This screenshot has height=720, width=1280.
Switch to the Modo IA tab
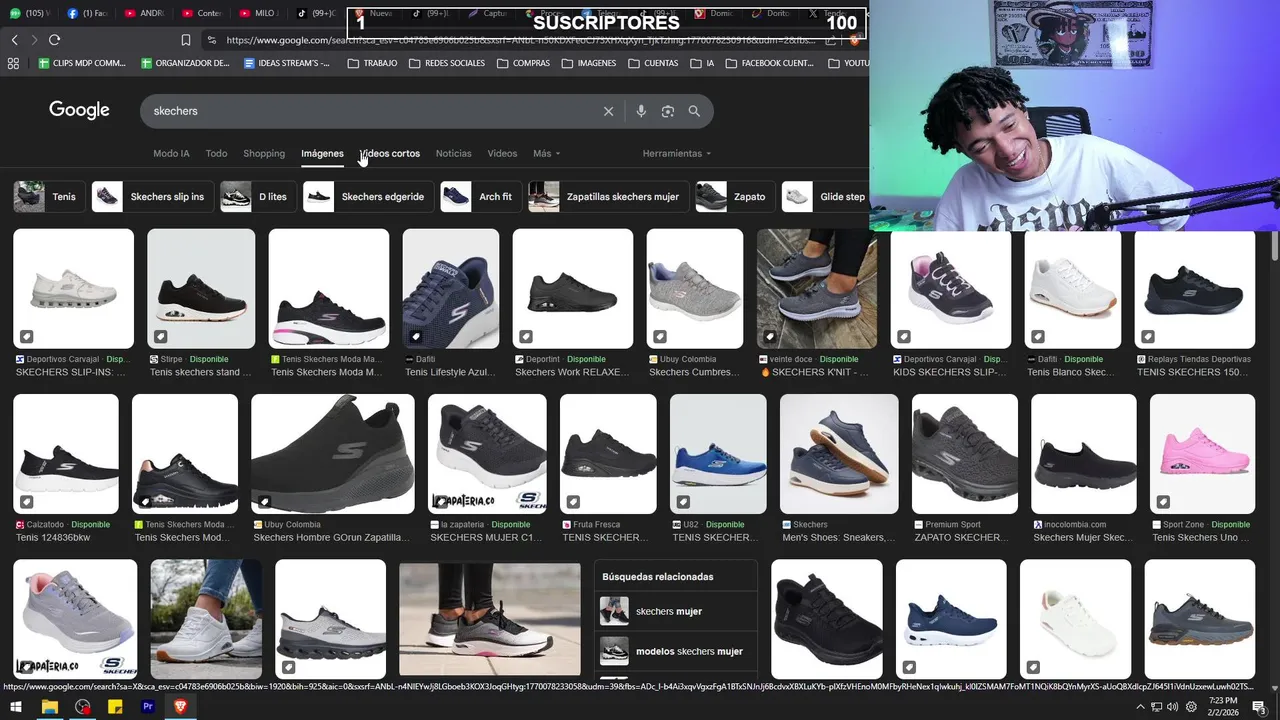tap(171, 153)
